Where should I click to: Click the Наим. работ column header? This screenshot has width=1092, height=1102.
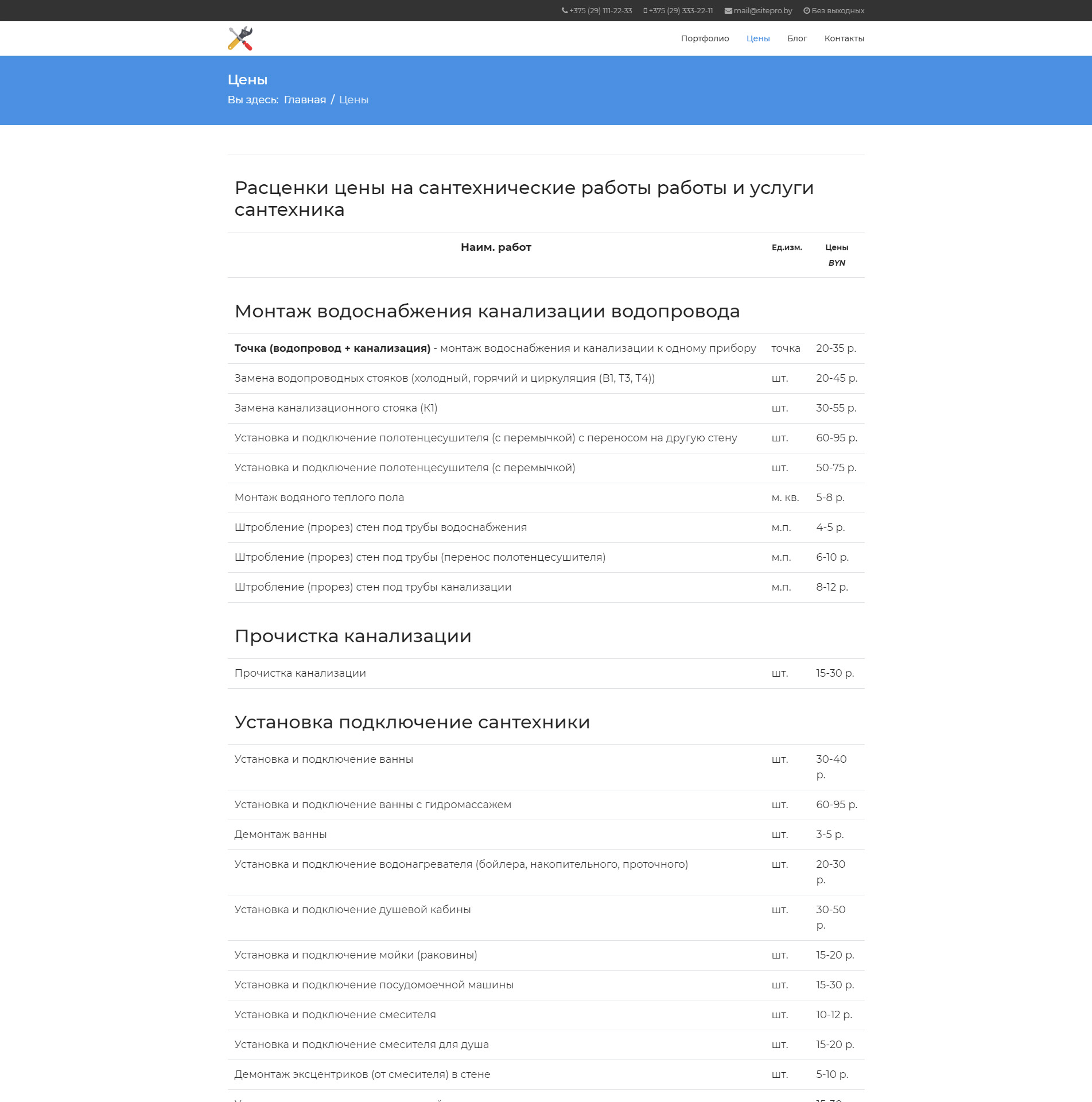496,247
